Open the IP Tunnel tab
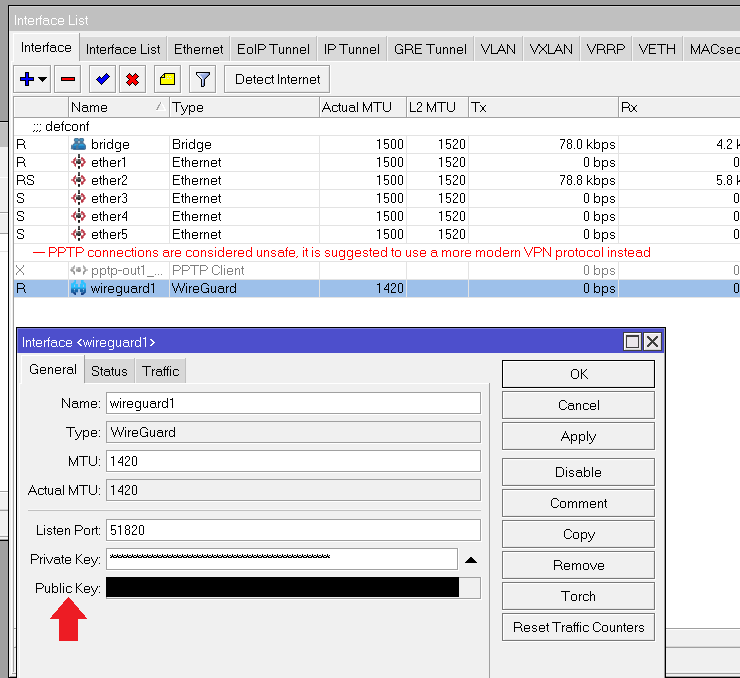This screenshot has width=740, height=678. pyautogui.click(x=352, y=49)
